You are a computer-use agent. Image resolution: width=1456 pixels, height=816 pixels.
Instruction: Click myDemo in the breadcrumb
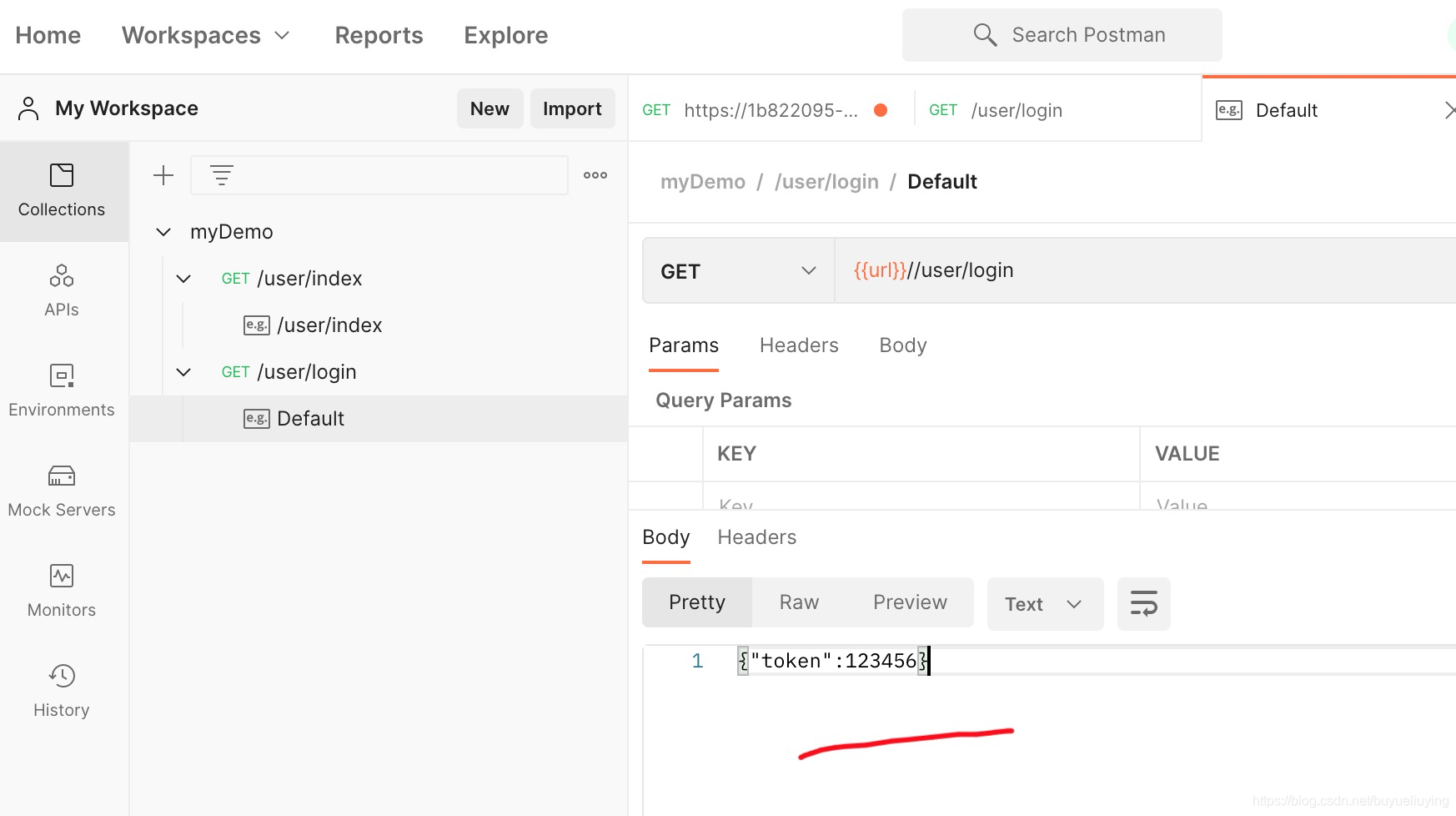point(703,182)
